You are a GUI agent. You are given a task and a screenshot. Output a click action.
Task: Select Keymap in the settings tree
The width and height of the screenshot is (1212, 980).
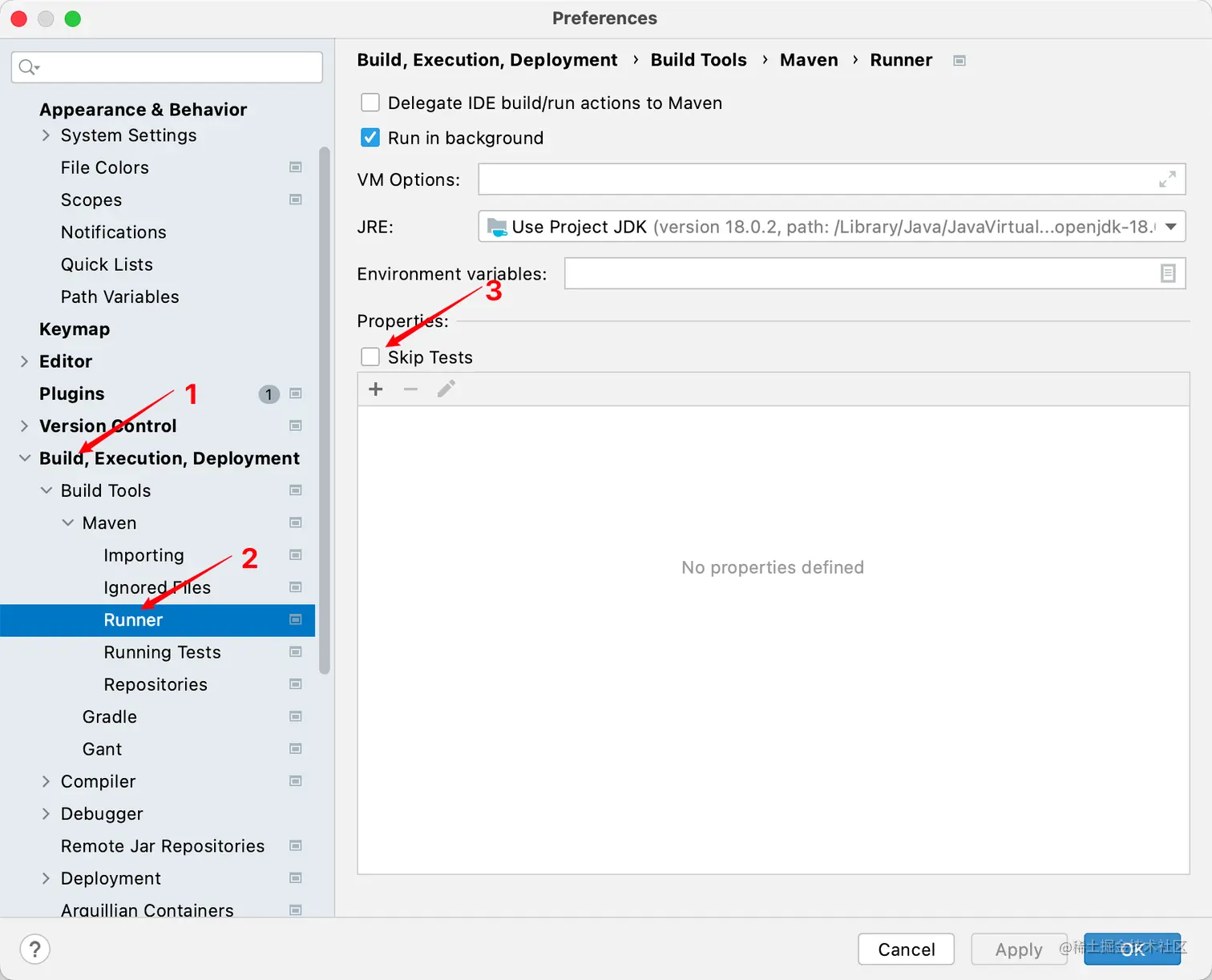click(75, 329)
